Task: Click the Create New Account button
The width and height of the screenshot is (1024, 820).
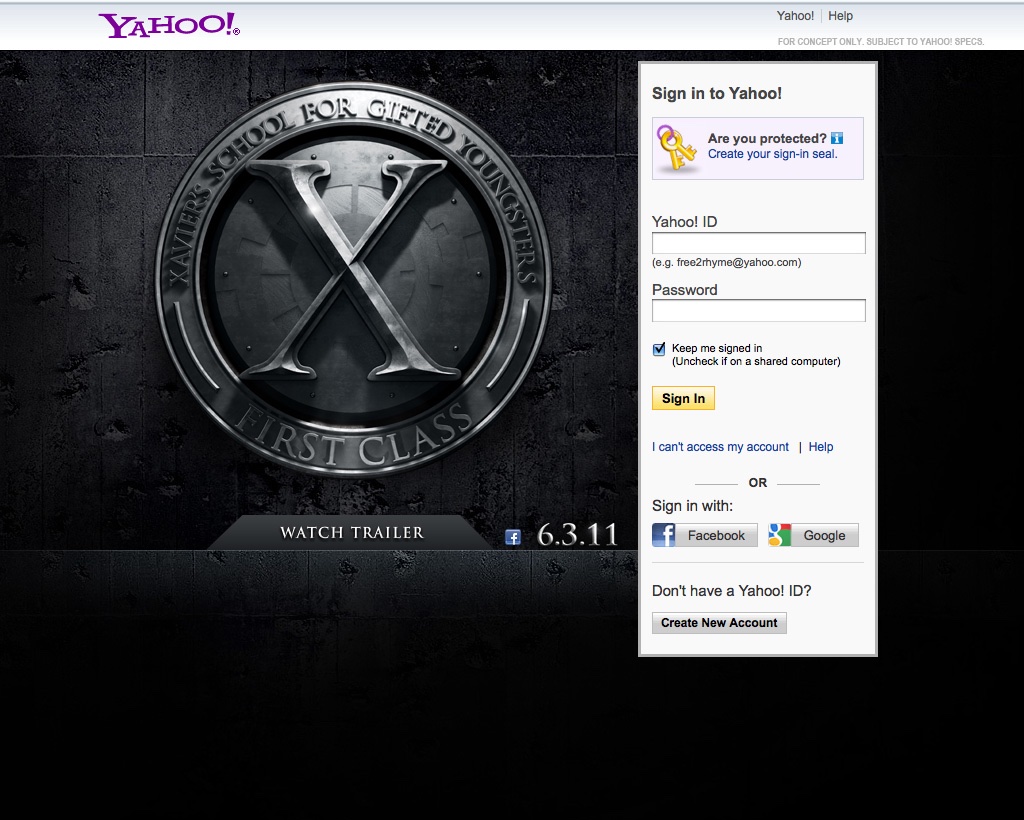Action: (x=719, y=623)
